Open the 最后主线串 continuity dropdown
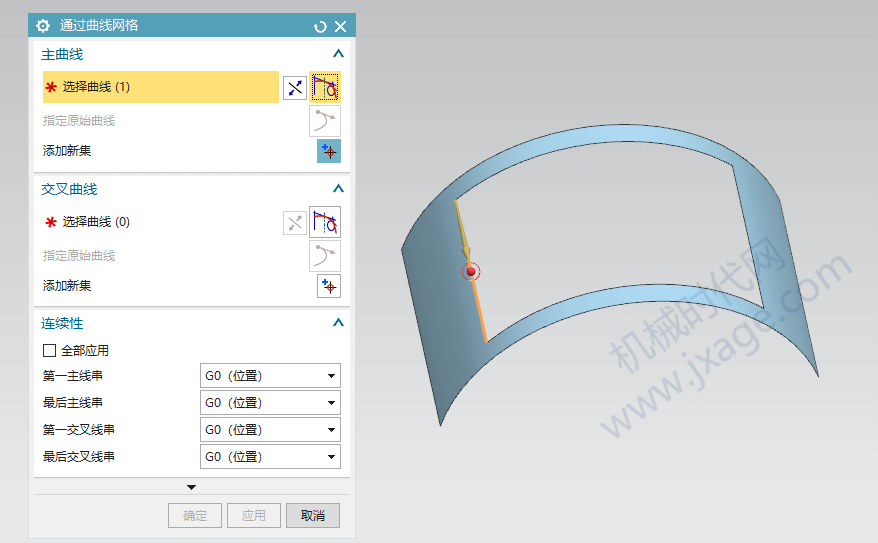This screenshot has width=878, height=543. (x=270, y=402)
